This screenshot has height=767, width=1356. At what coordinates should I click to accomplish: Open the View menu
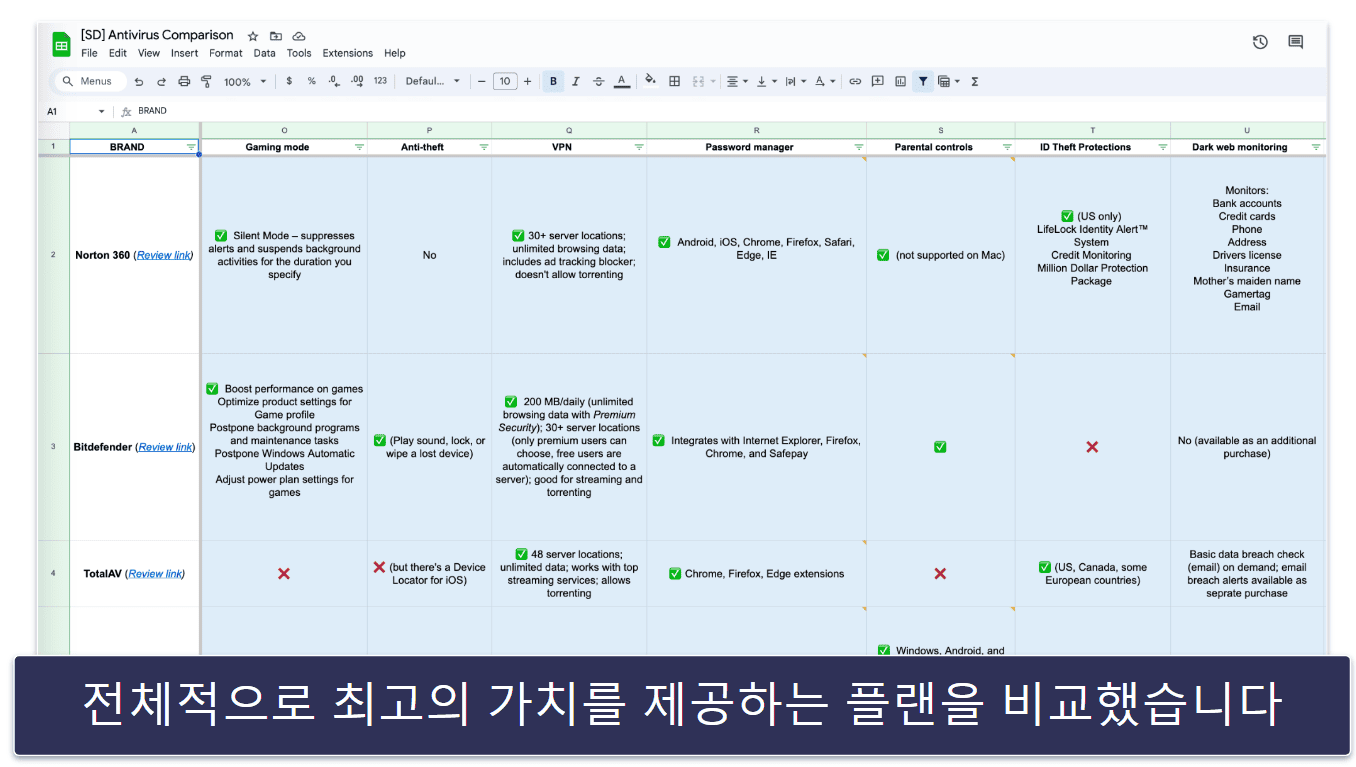(x=149, y=53)
